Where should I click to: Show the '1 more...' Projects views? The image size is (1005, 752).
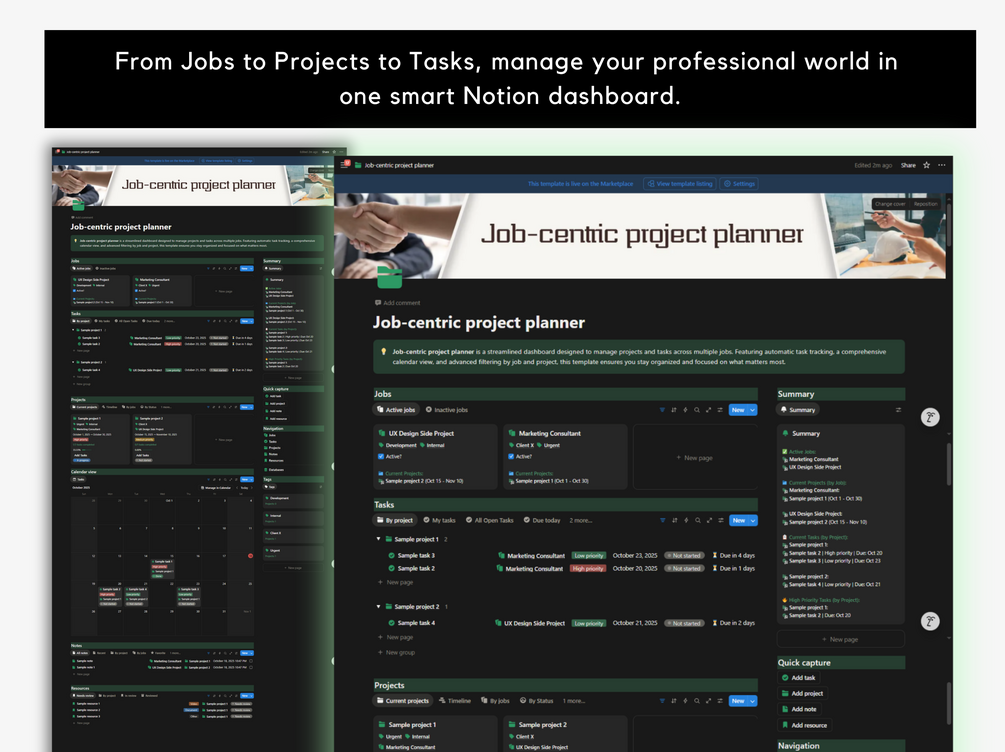pos(574,701)
